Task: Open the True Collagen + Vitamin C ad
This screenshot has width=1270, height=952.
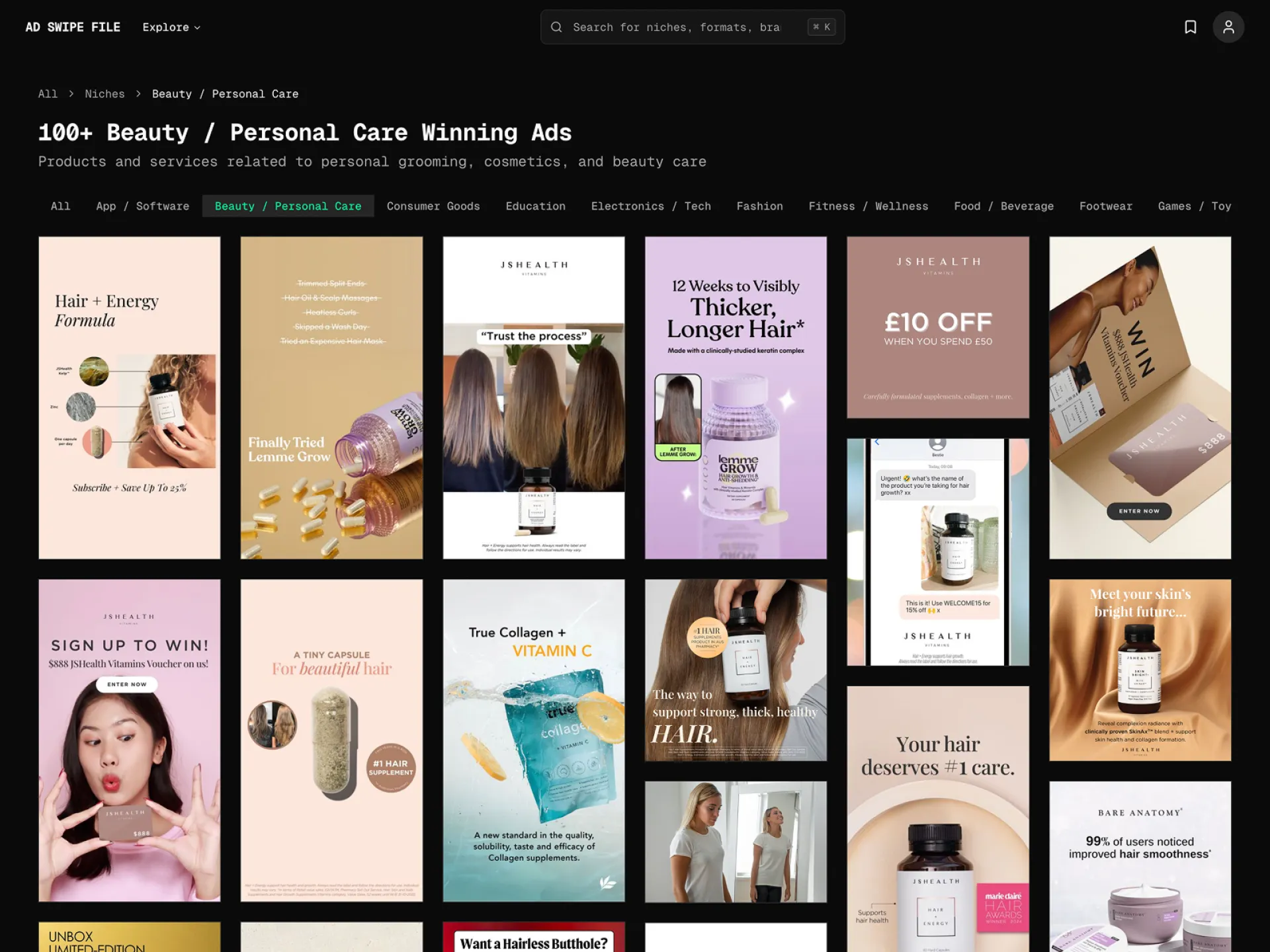Action: point(534,740)
